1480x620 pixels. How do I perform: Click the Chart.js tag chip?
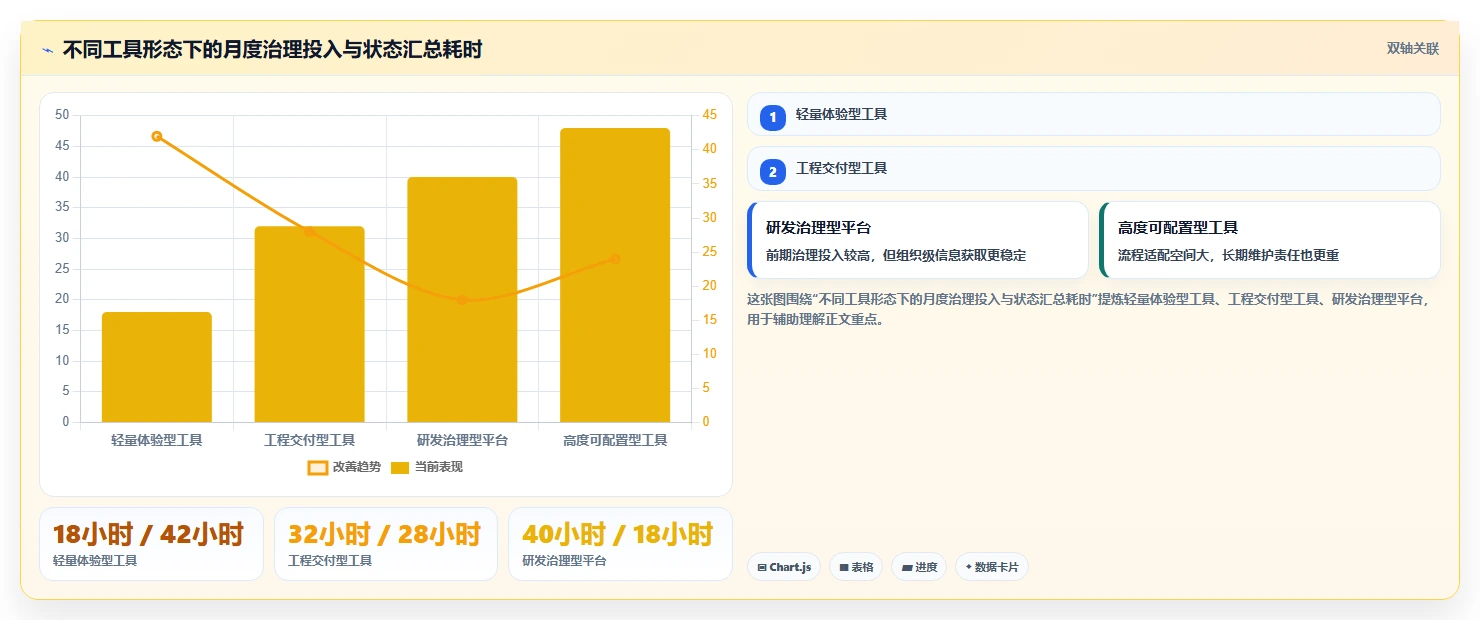[x=784, y=567]
